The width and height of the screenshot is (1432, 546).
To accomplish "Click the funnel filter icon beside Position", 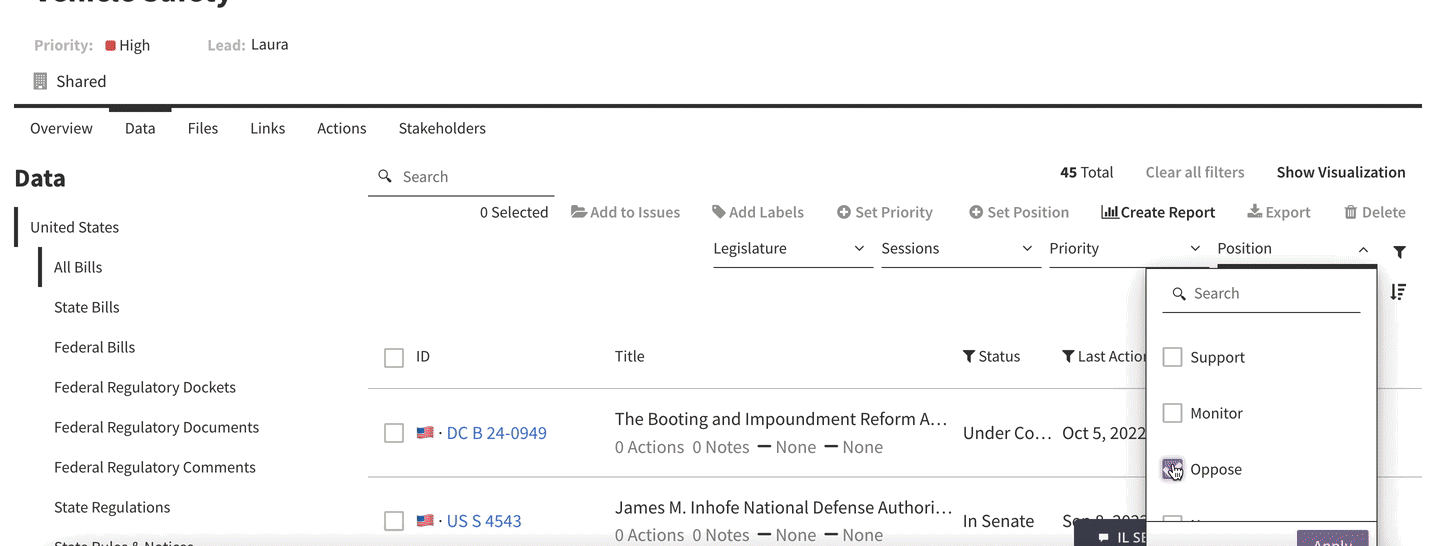I will tap(1399, 252).
